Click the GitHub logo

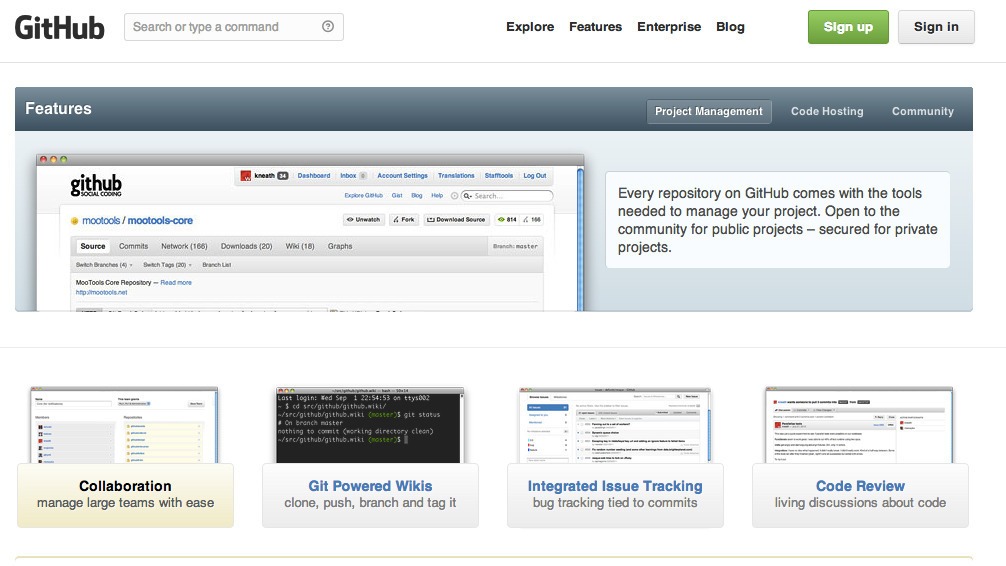pos(60,27)
